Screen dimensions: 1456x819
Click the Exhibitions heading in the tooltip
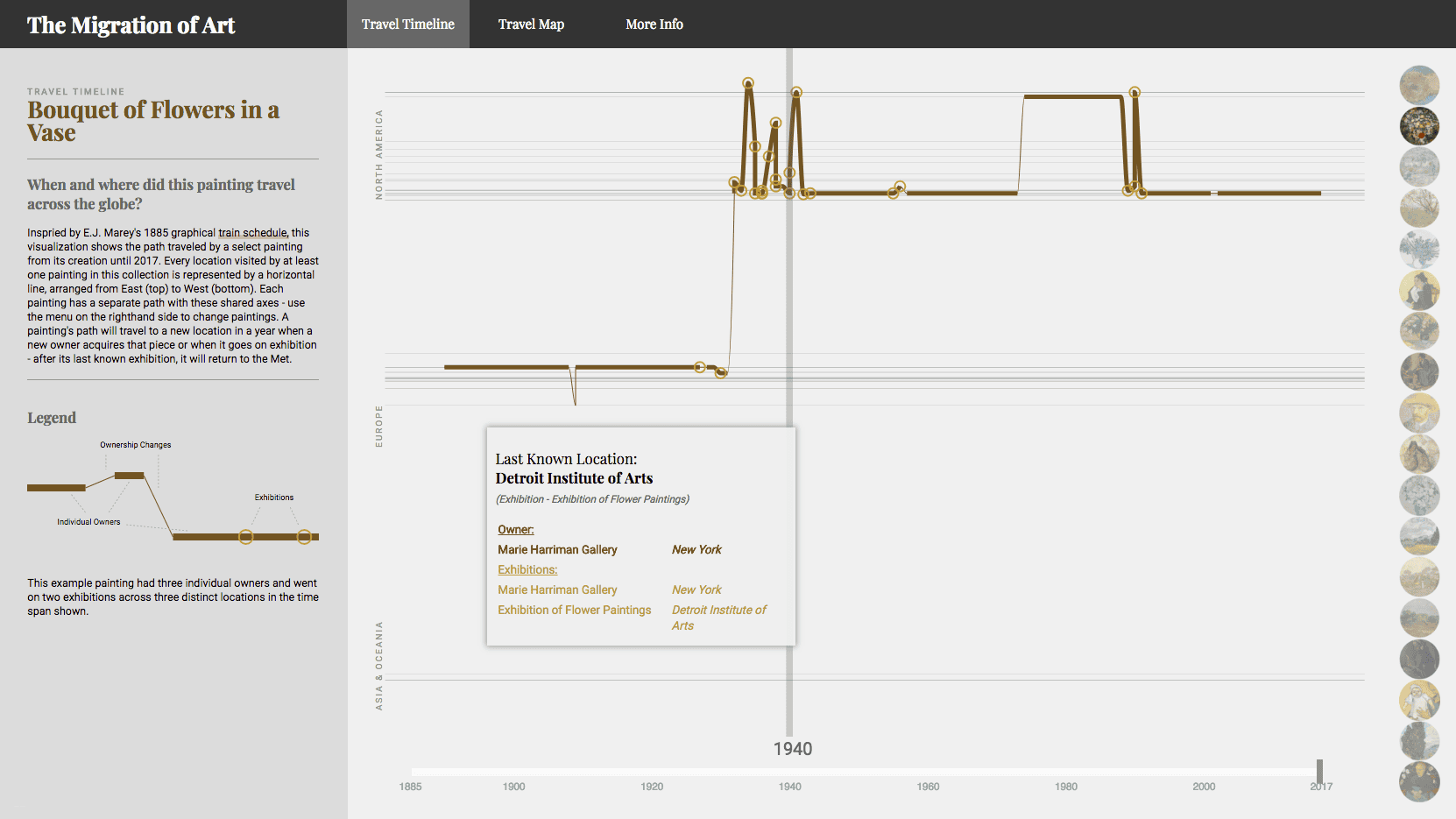(527, 570)
